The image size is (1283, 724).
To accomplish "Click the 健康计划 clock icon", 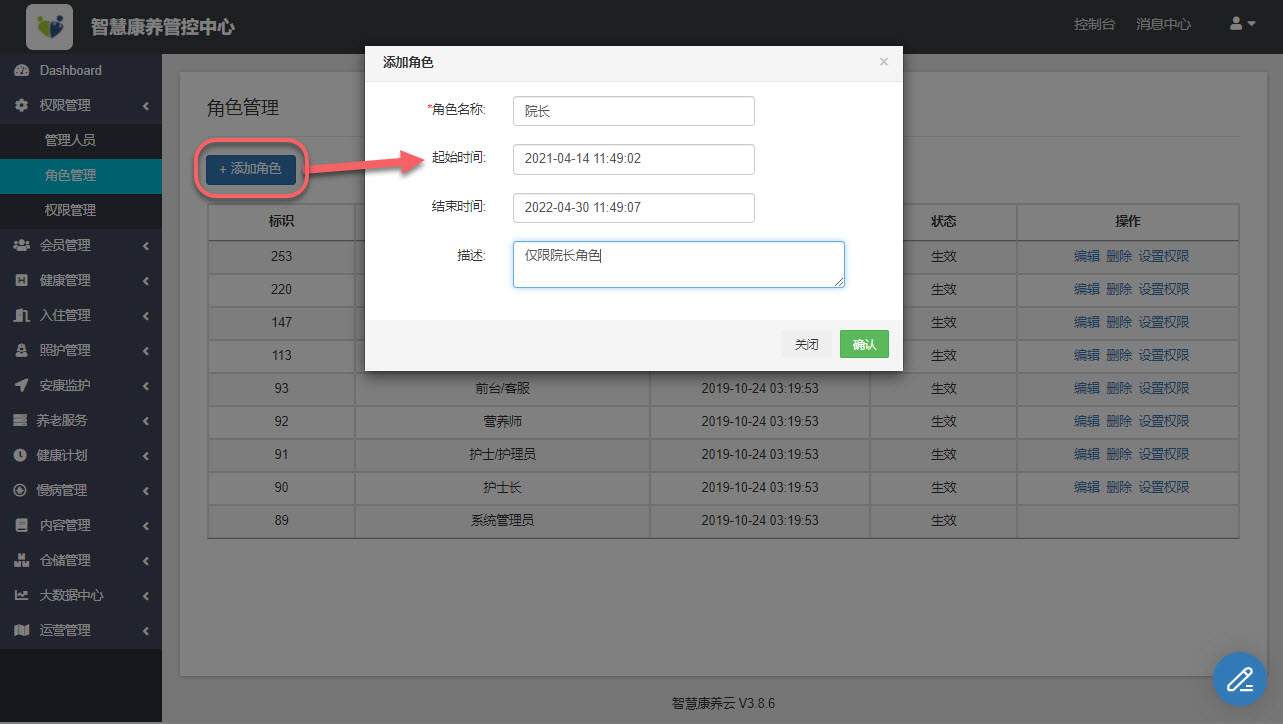I will tap(21, 456).
